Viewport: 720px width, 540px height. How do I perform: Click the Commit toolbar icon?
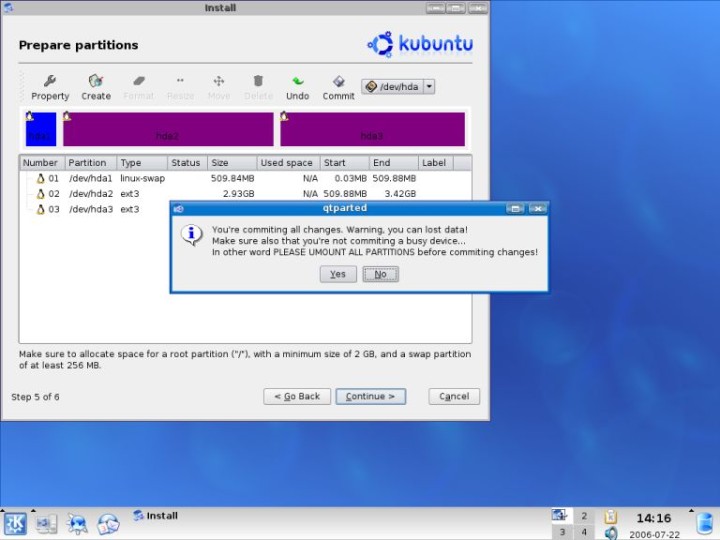coord(338,87)
